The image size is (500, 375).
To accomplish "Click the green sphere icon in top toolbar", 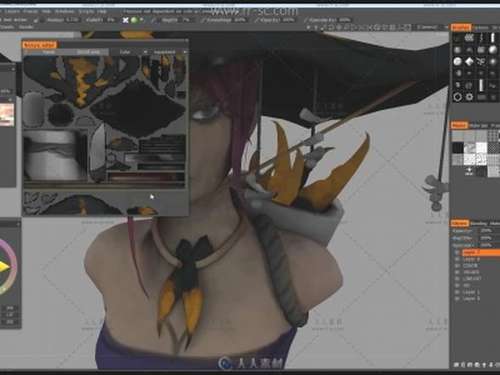I will [x=134, y=20].
